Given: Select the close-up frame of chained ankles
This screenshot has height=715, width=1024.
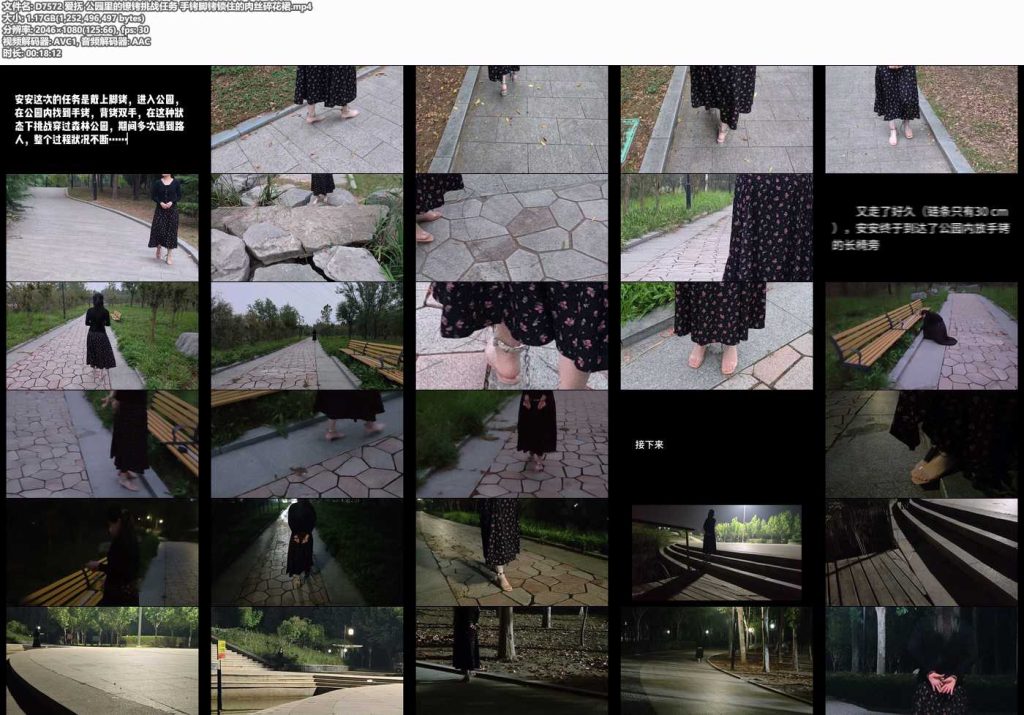Looking at the screenshot, I should (511, 336).
